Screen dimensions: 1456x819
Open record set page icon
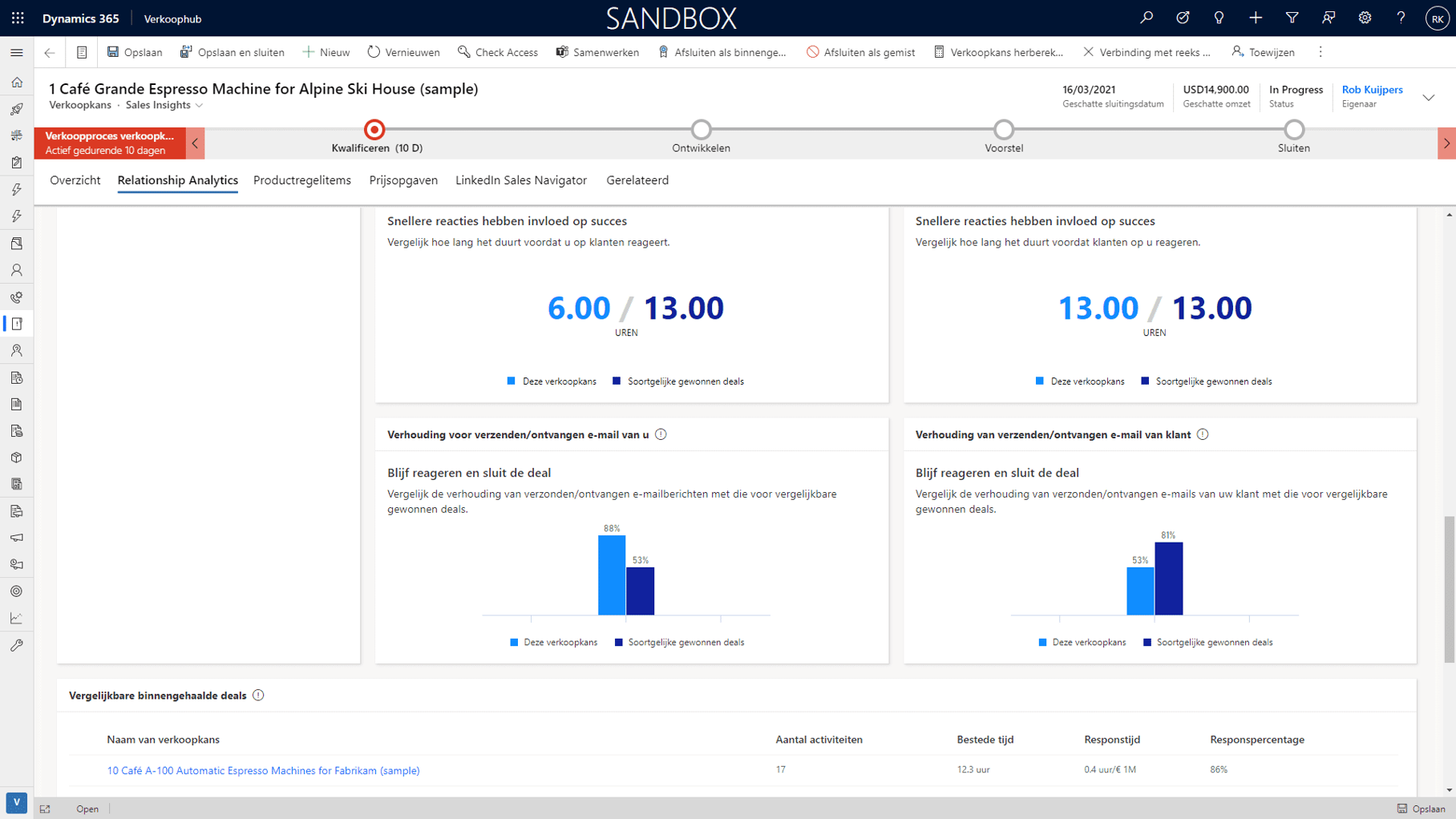pyautogui.click(x=82, y=52)
